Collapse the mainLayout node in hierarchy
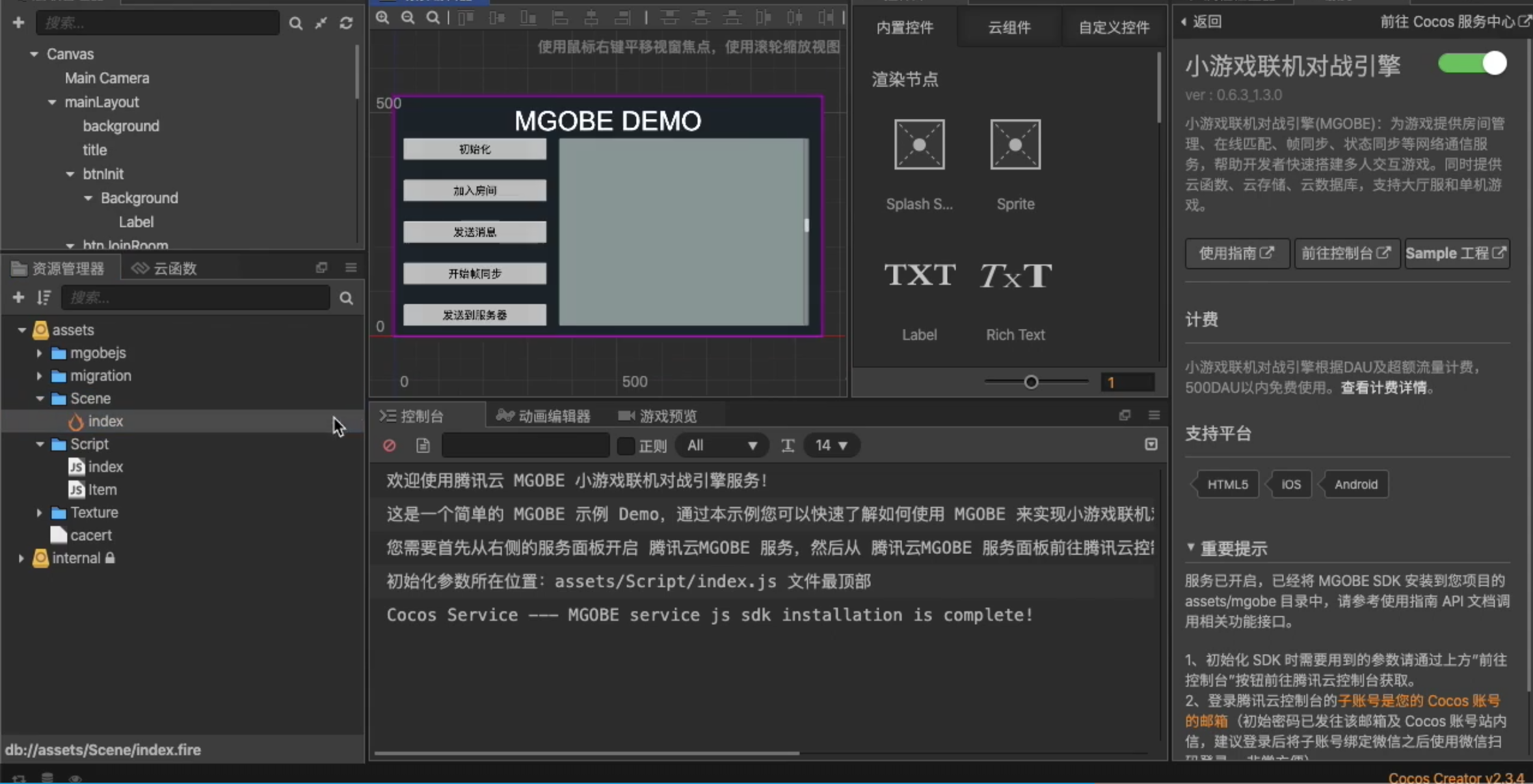Image resolution: width=1533 pixels, height=784 pixels. (51, 101)
